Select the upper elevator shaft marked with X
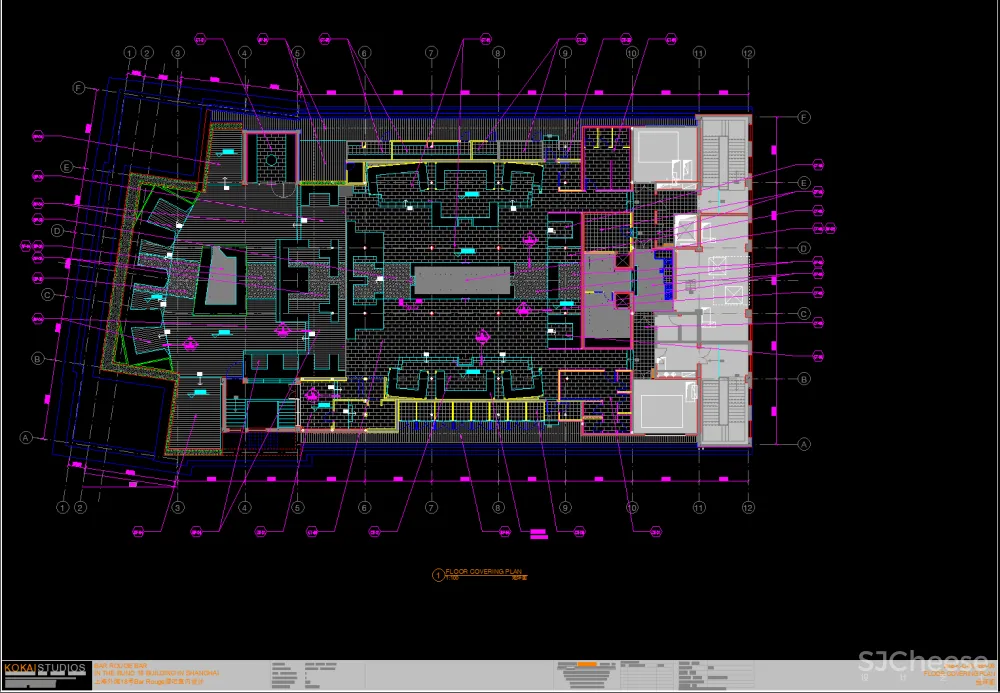The image size is (1000, 693). [623, 261]
